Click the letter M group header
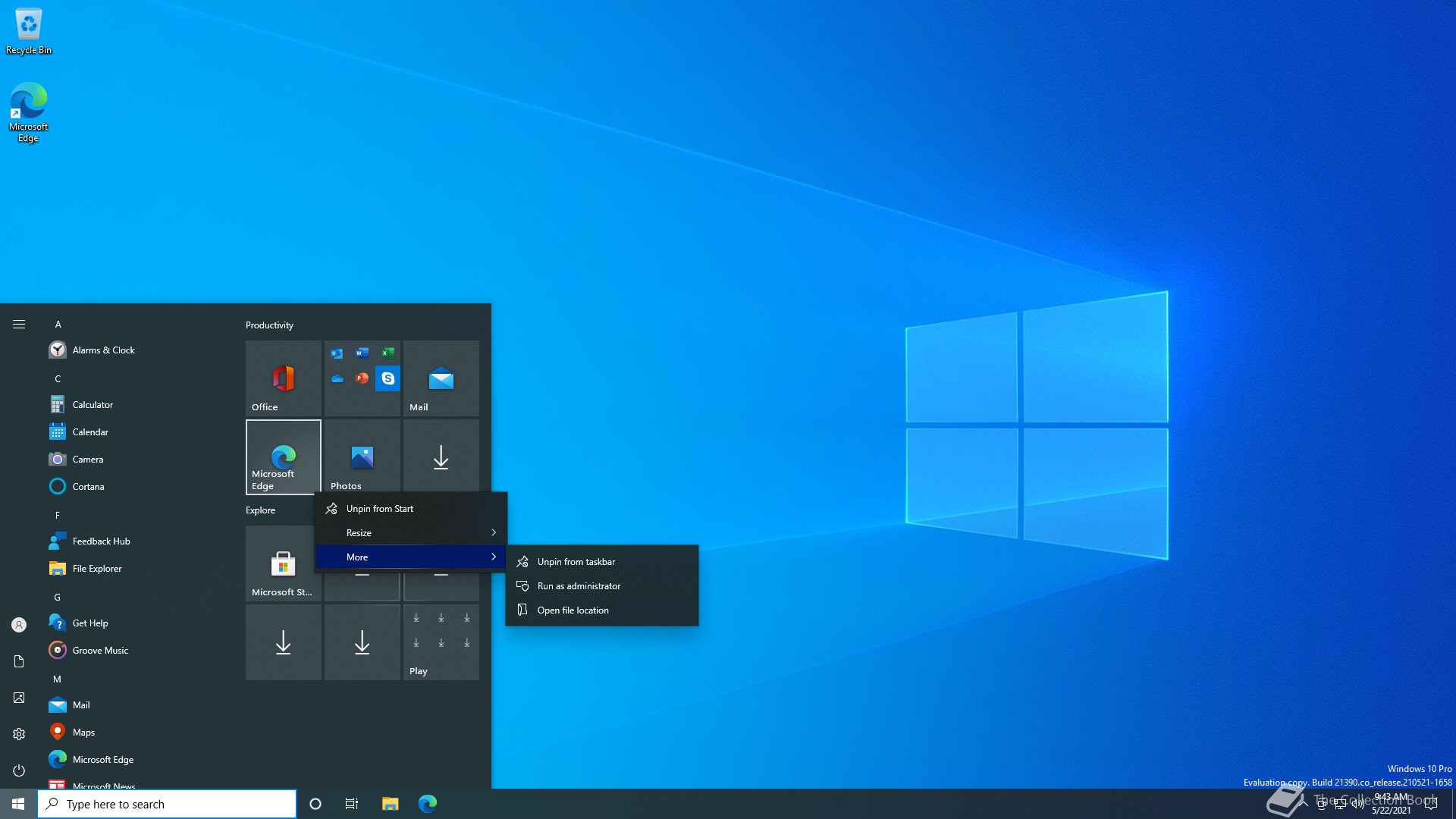This screenshot has height=819, width=1456. (58, 679)
